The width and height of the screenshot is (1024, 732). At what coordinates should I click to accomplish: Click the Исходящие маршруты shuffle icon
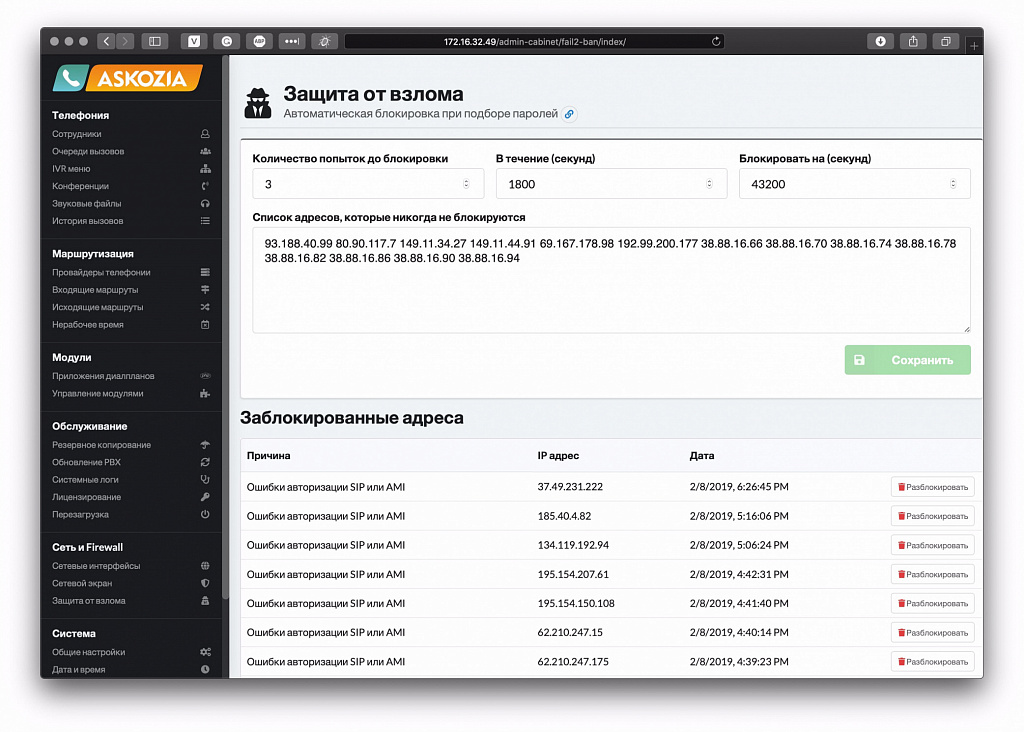(205, 307)
